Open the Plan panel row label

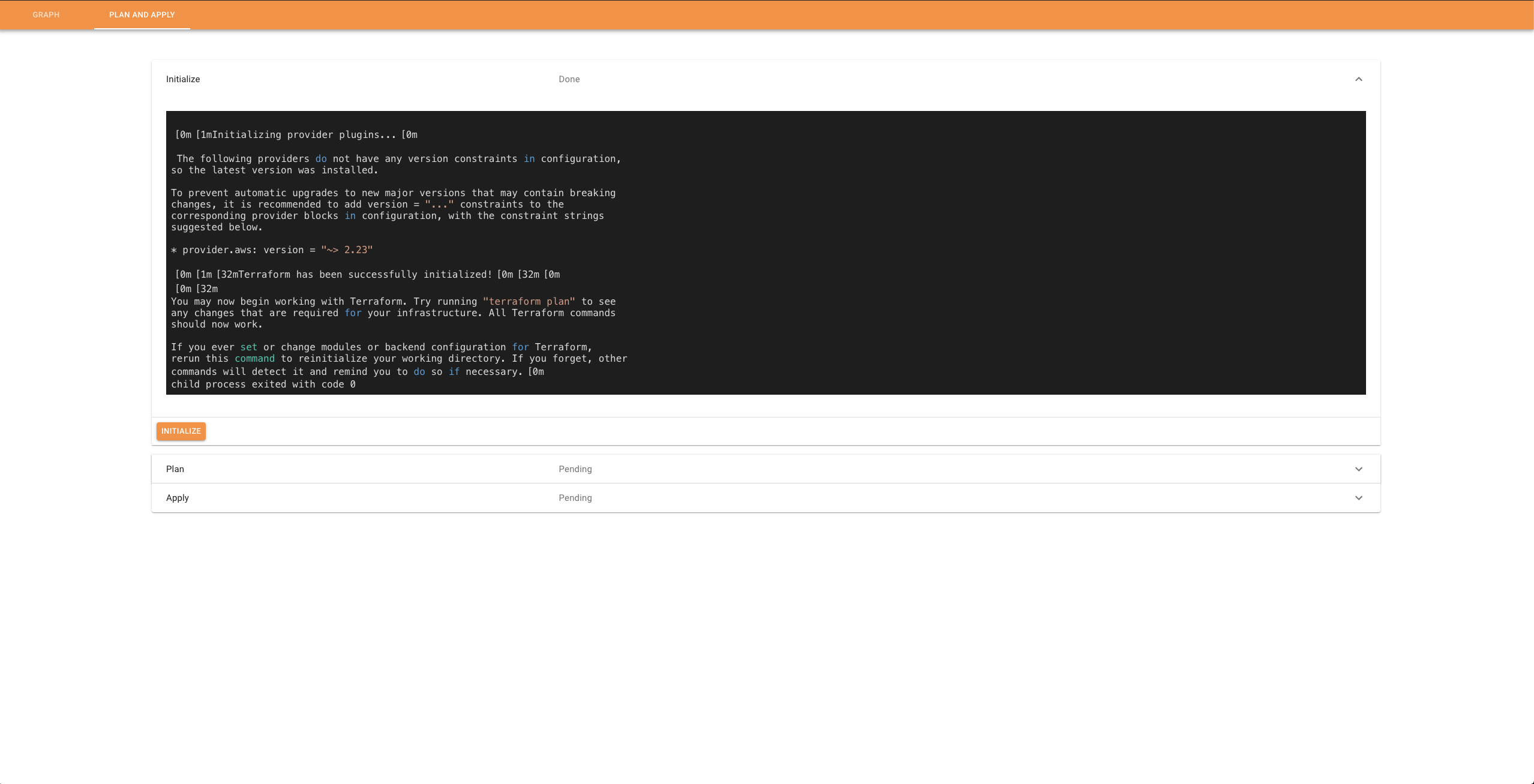point(175,469)
